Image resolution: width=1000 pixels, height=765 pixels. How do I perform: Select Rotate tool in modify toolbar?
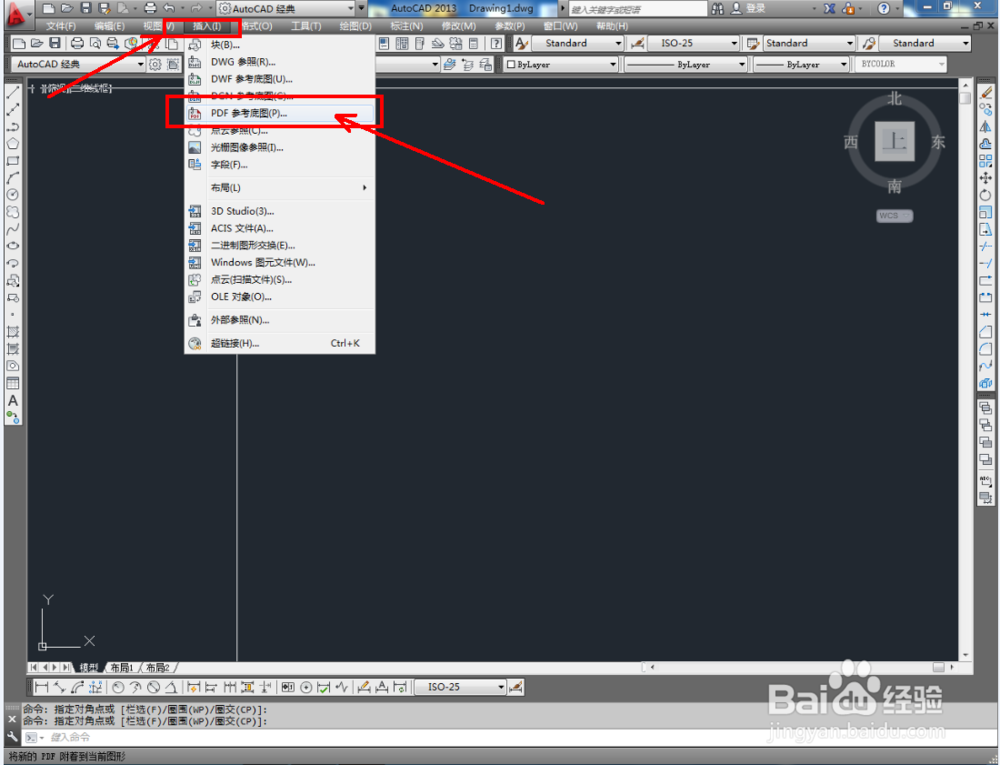click(x=986, y=196)
